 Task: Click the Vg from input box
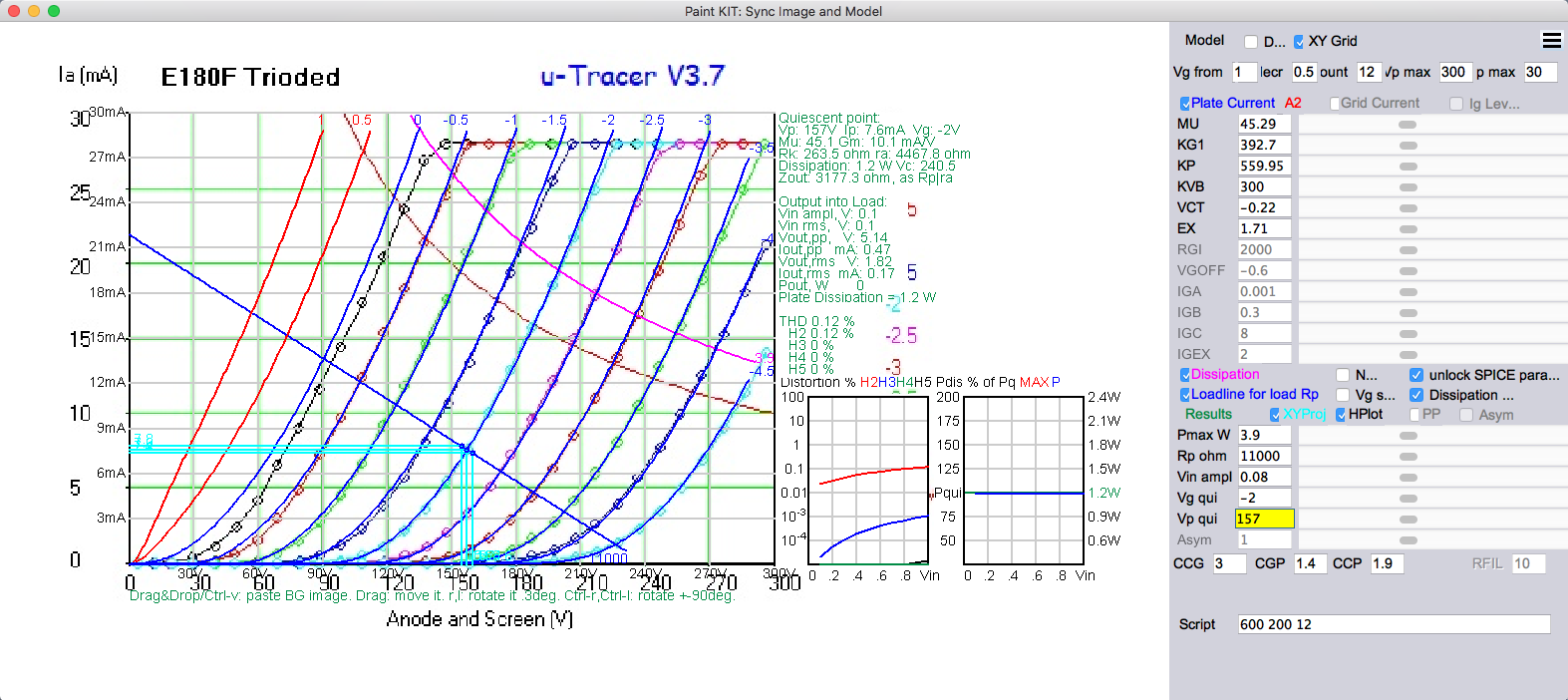click(x=1243, y=72)
